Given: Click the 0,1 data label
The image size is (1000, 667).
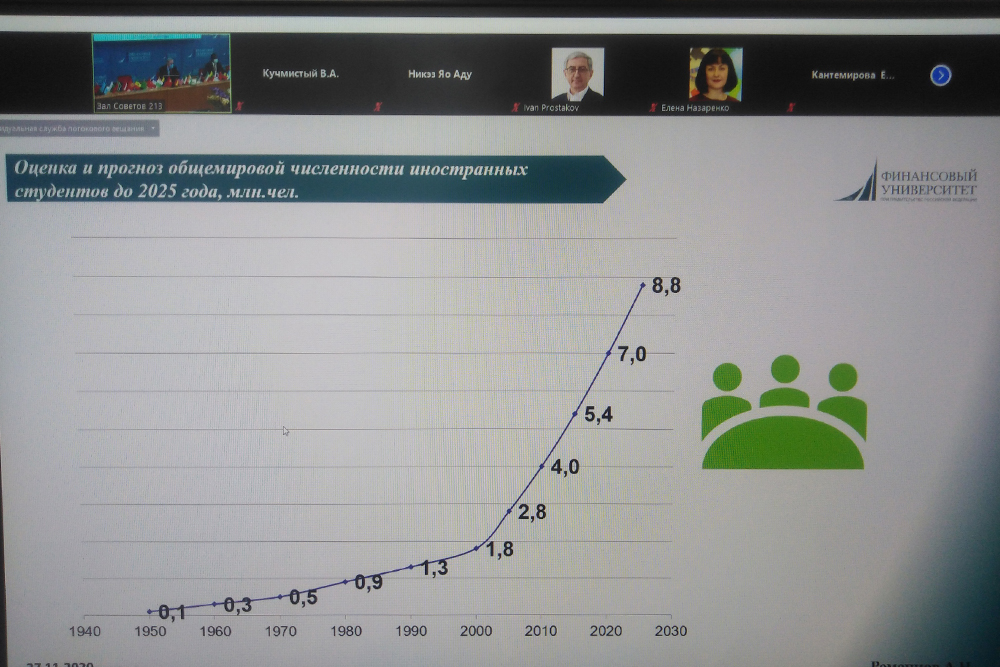Looking at the screenshot, I should tap(172, 613).
